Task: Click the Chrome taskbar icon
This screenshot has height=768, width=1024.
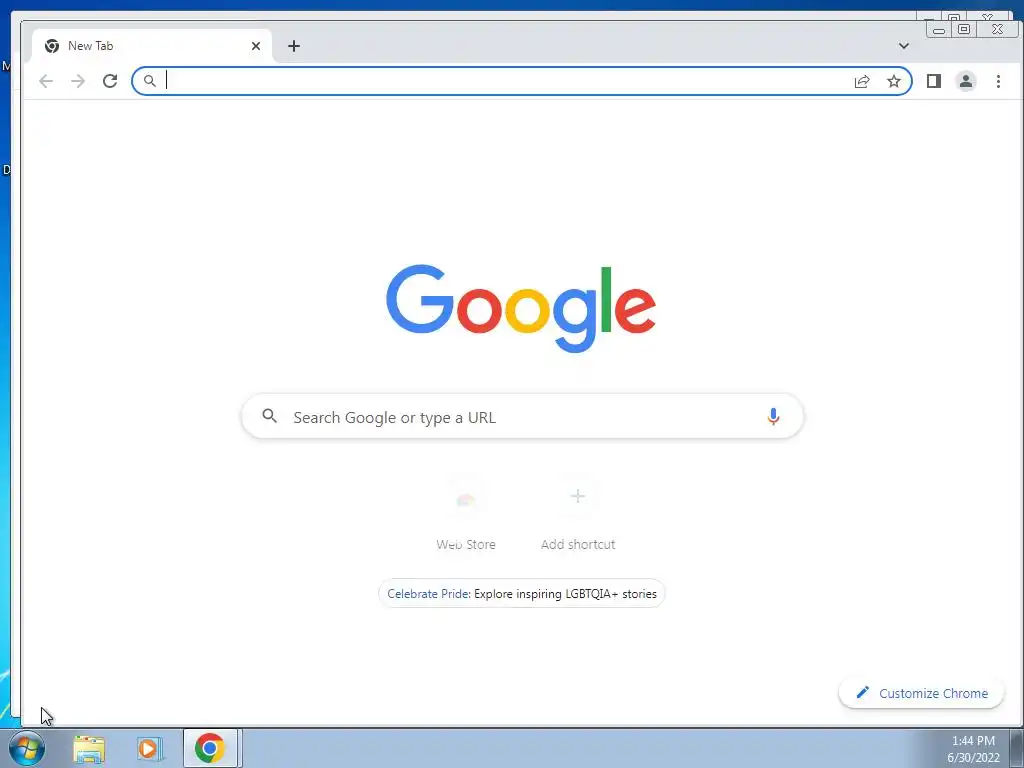Action: coord(210,748)
